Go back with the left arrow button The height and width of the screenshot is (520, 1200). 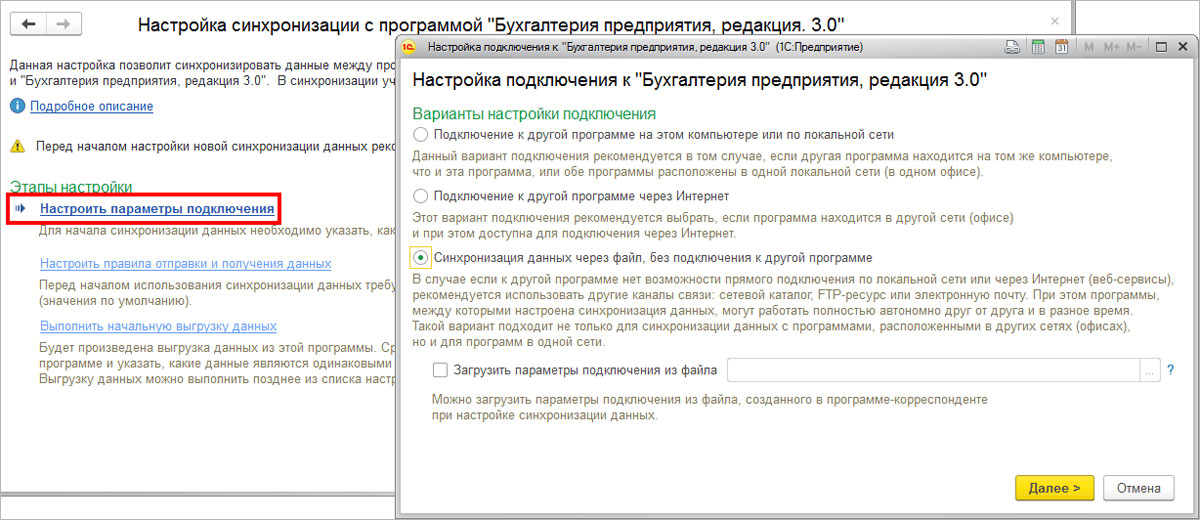click(28, 23)
